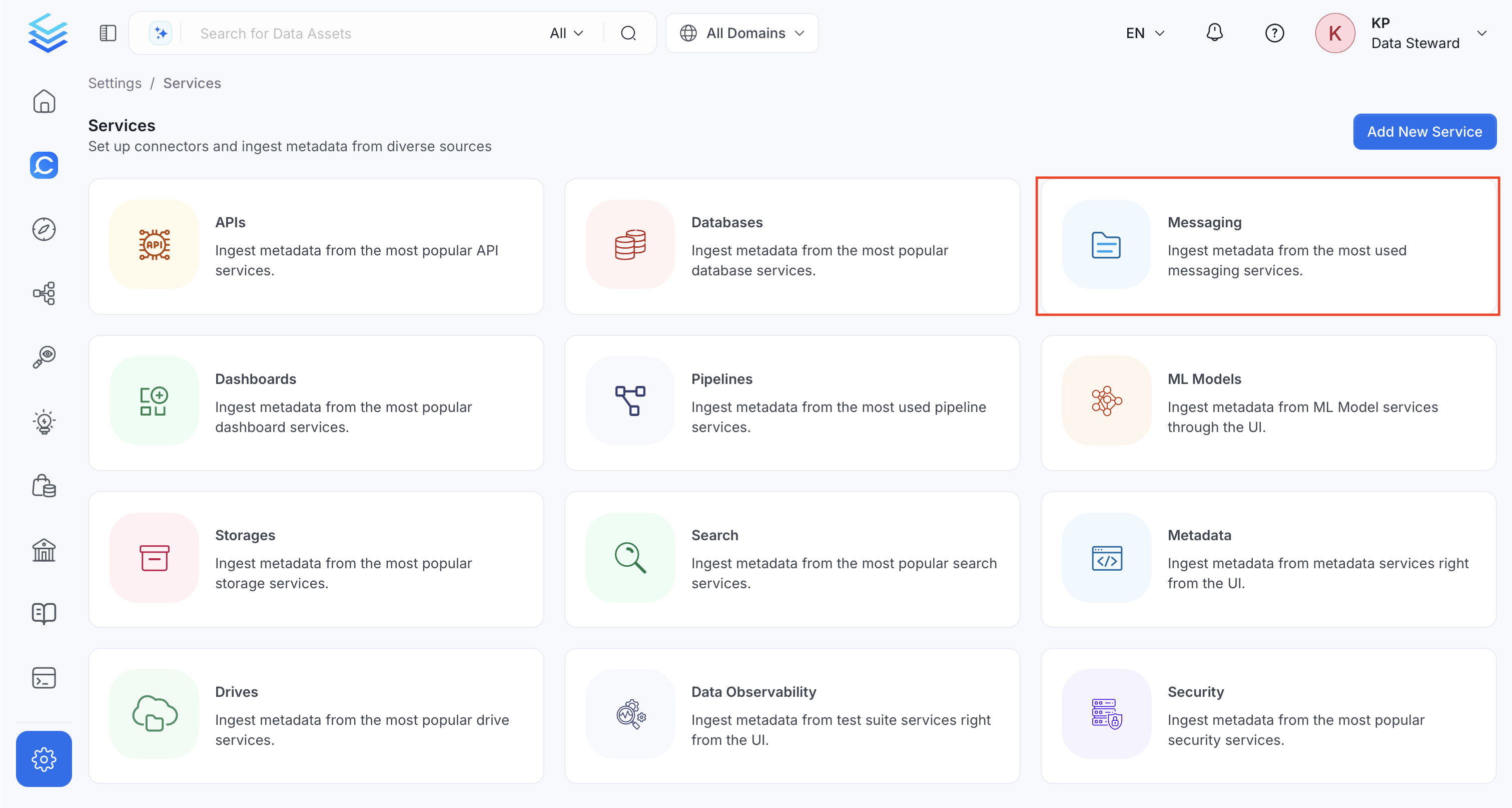This screenshot has width=1512, height=808.
Task: Open the Data Observability card title
Action: tap(753, 692)
